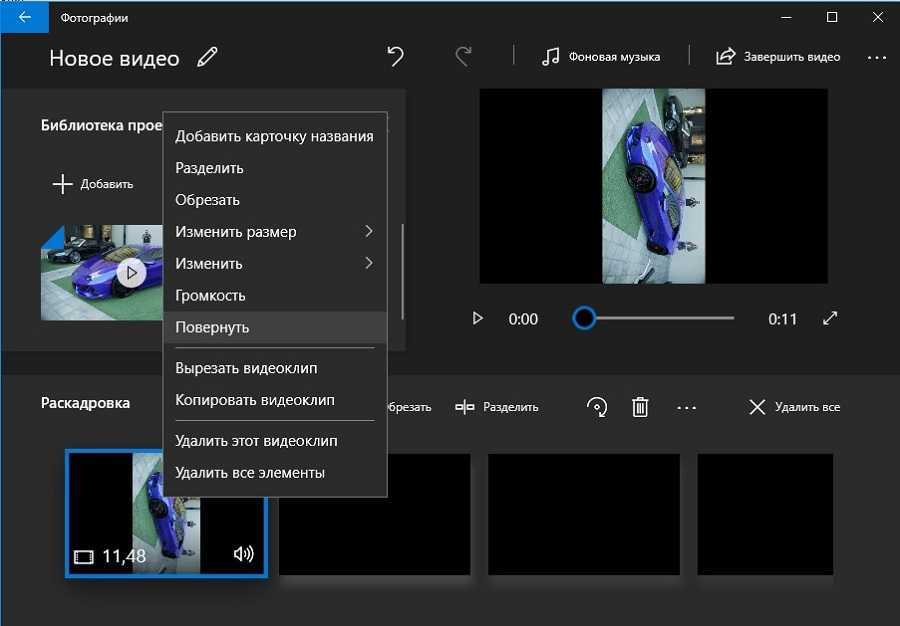
Task: Expand the 'Изменить размер' submenu
Action: [274, 232]
